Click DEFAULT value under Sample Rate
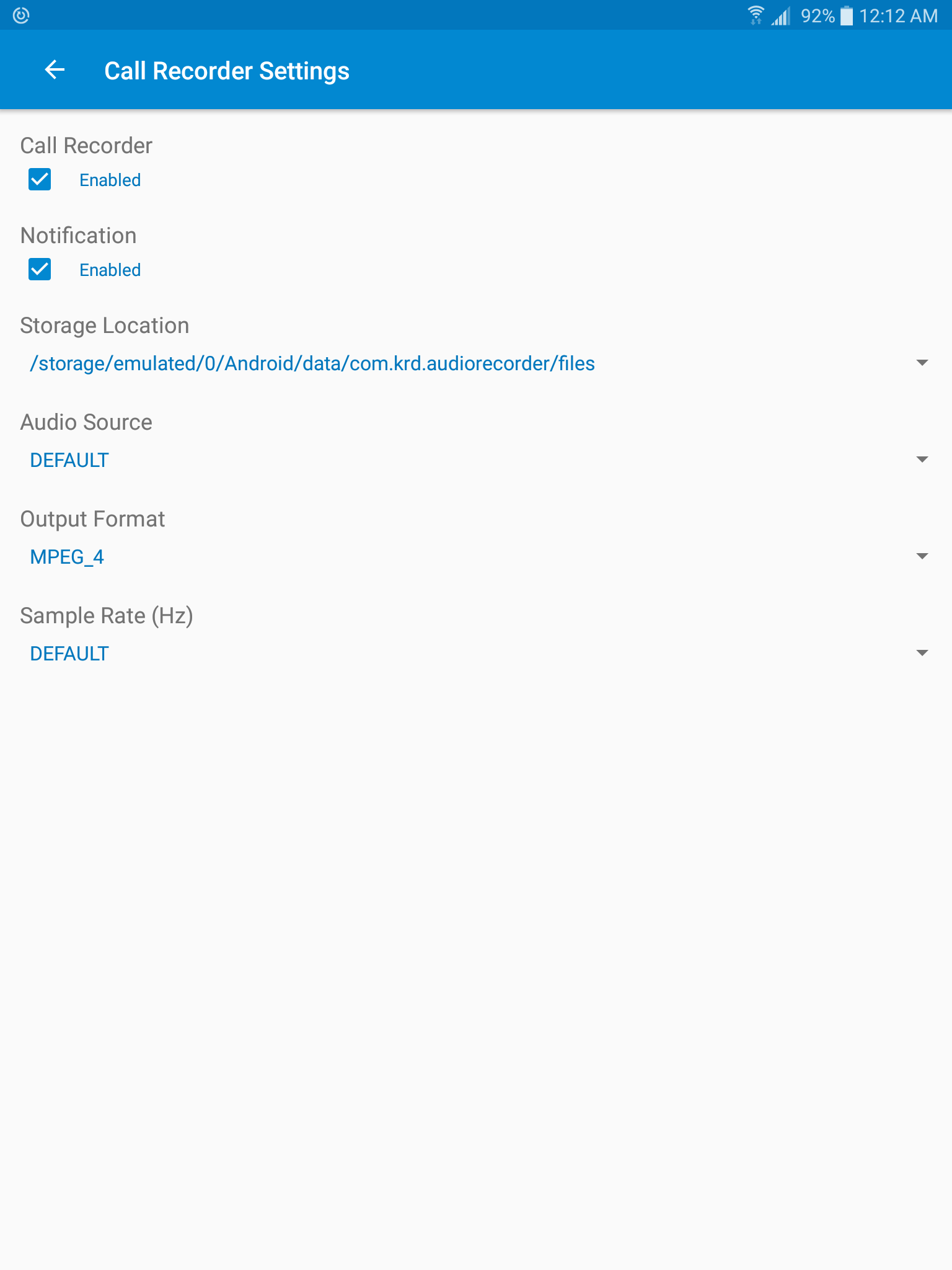This screenshot has height=1270, width=952. (x=69, y=654)
